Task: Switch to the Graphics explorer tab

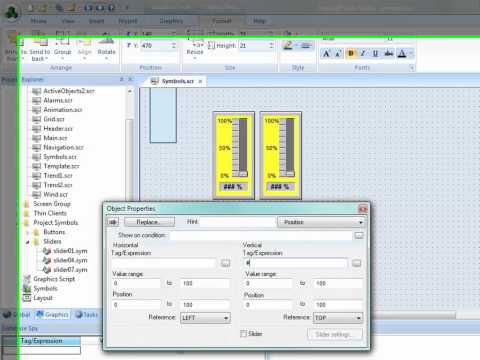Action: (53, 314)
